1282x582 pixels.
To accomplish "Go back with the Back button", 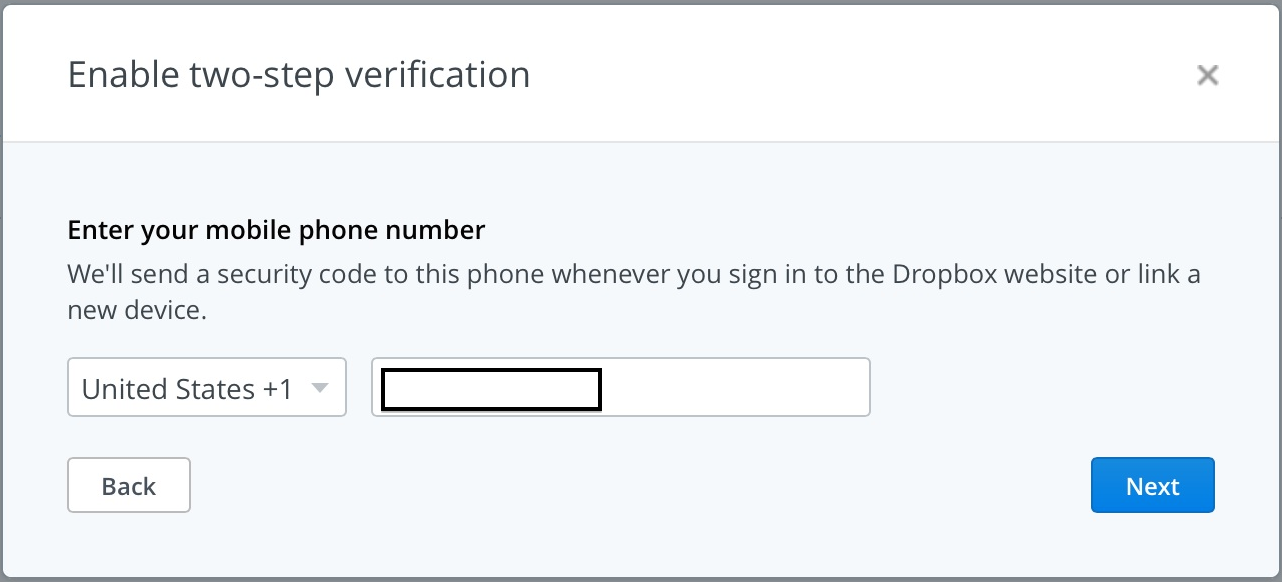I will pyautogui.click(x=128, y=486).
